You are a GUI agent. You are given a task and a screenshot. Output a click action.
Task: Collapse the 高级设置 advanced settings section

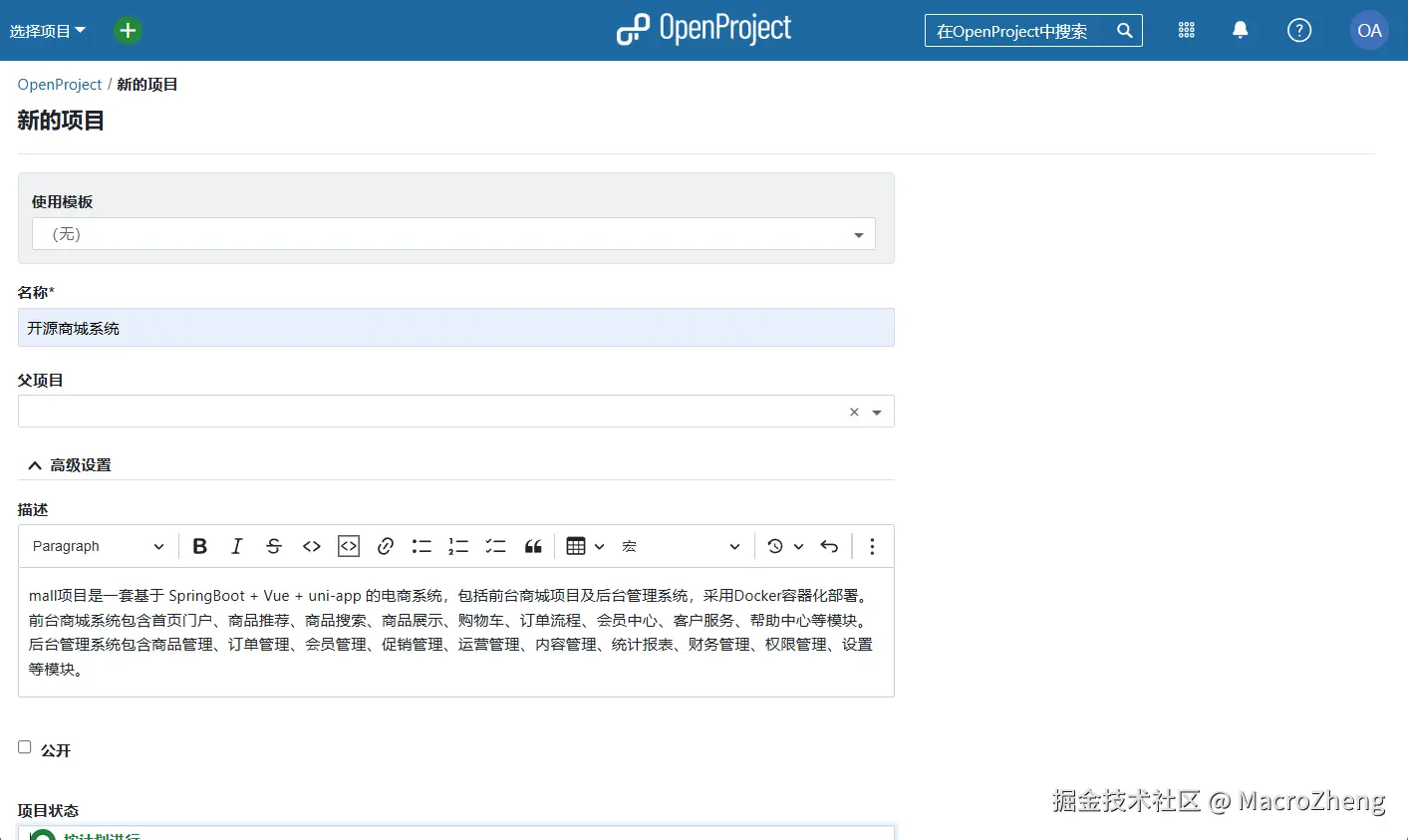click(70, 465)
